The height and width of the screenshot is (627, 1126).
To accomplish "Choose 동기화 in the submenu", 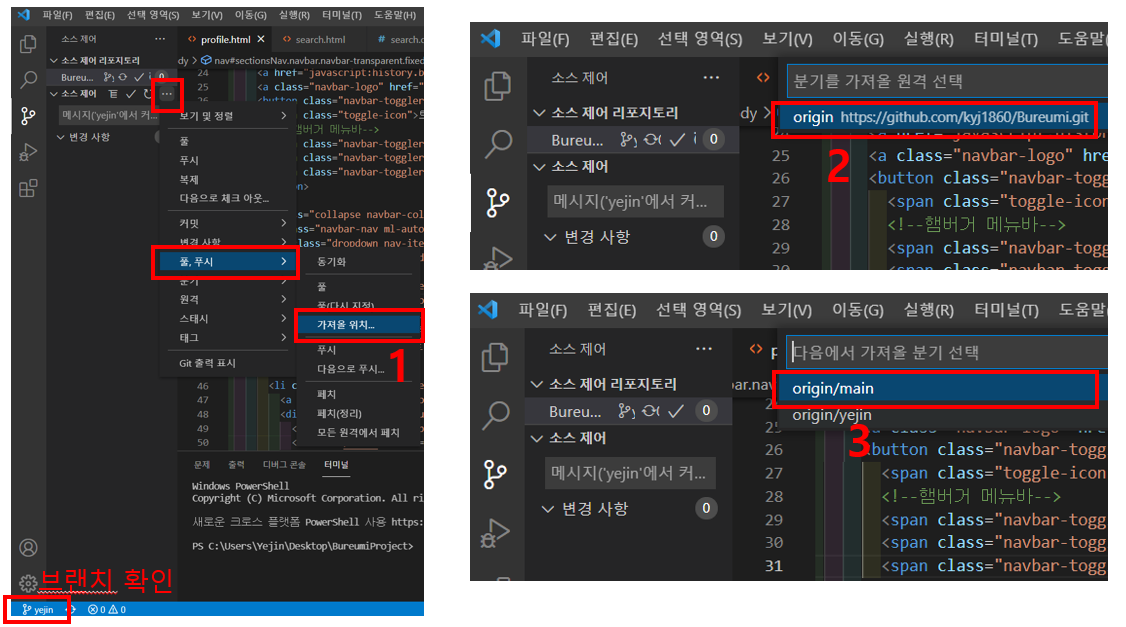I will tap(359, 262).
